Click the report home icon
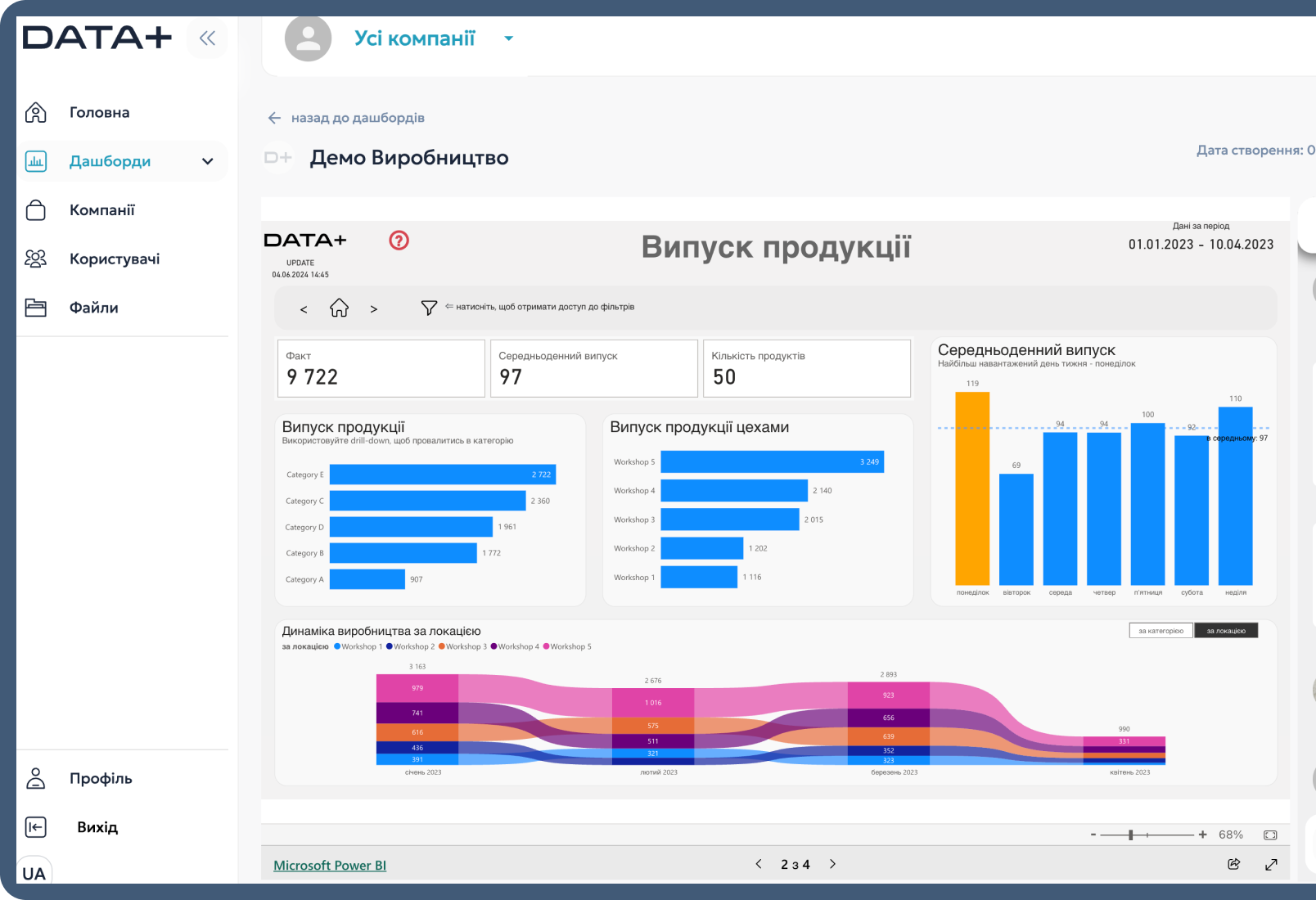 [339, 308]
